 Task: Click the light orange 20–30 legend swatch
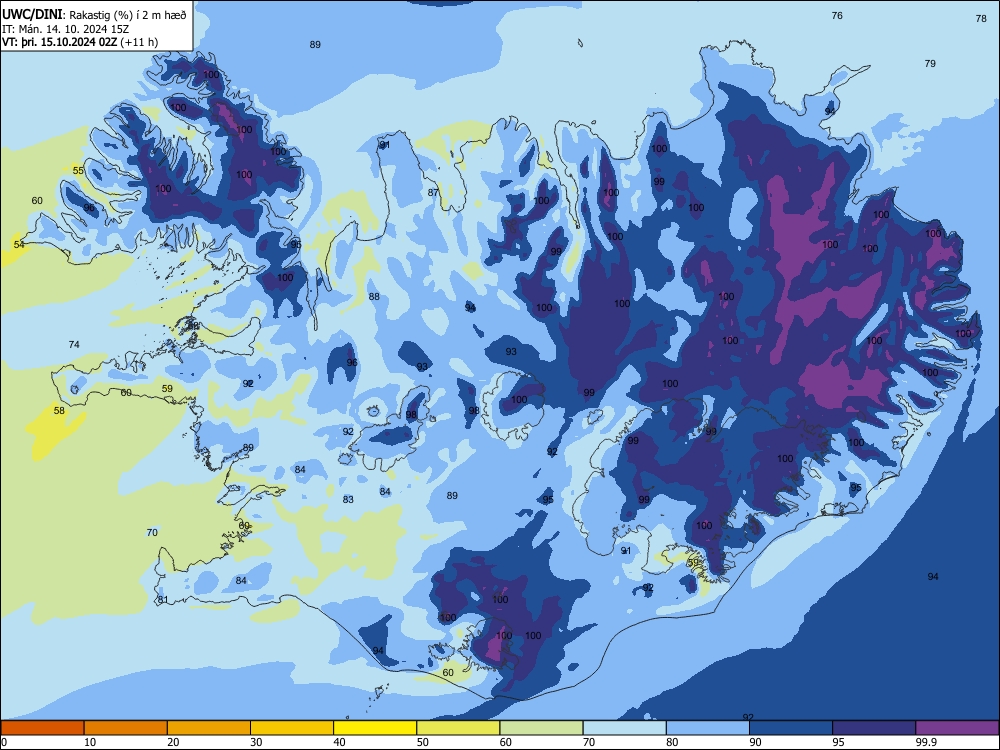(x=209, y=728)
